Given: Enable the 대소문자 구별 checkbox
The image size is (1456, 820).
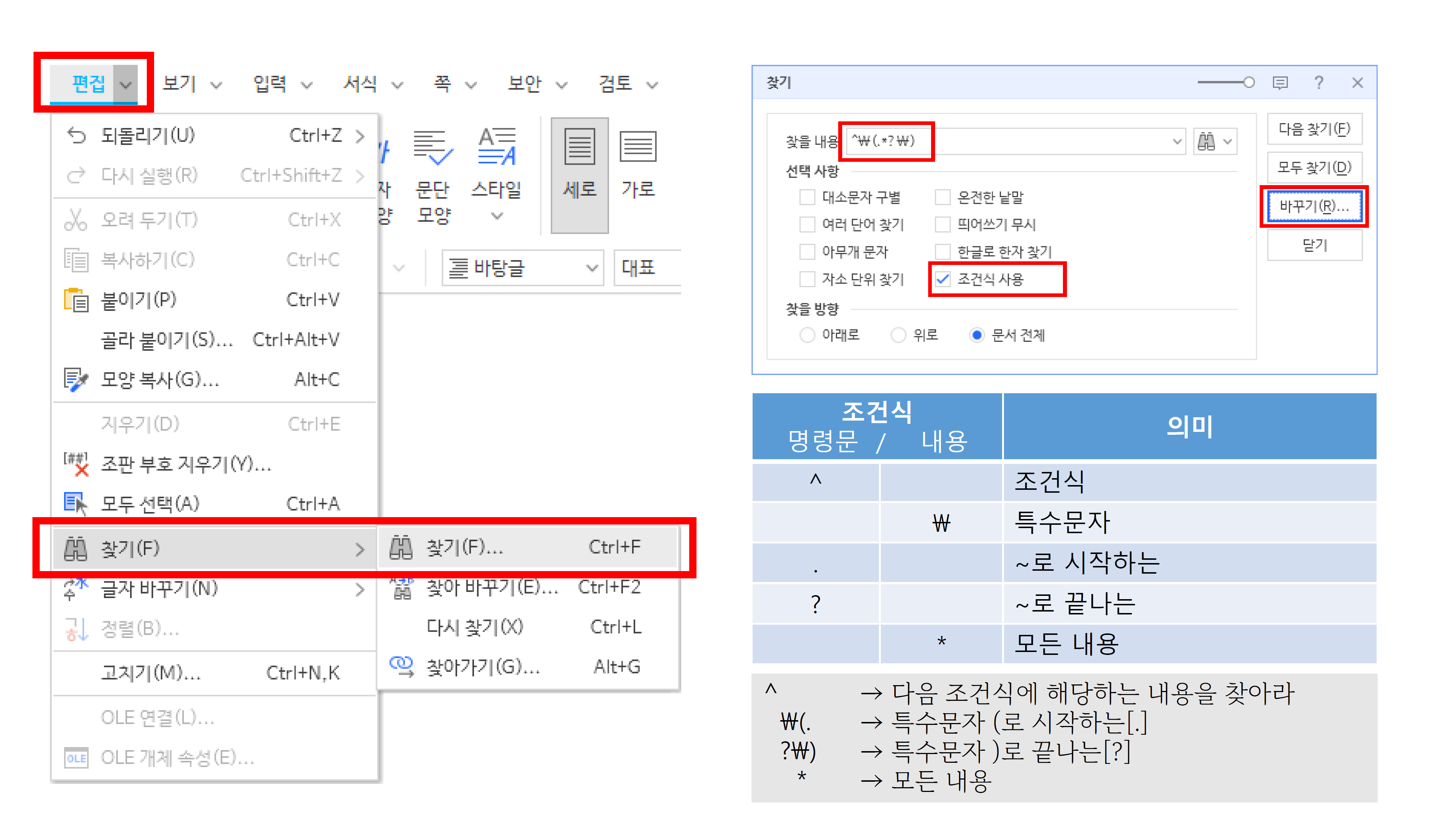Looking at the screenshot, I should coord(807,198).
